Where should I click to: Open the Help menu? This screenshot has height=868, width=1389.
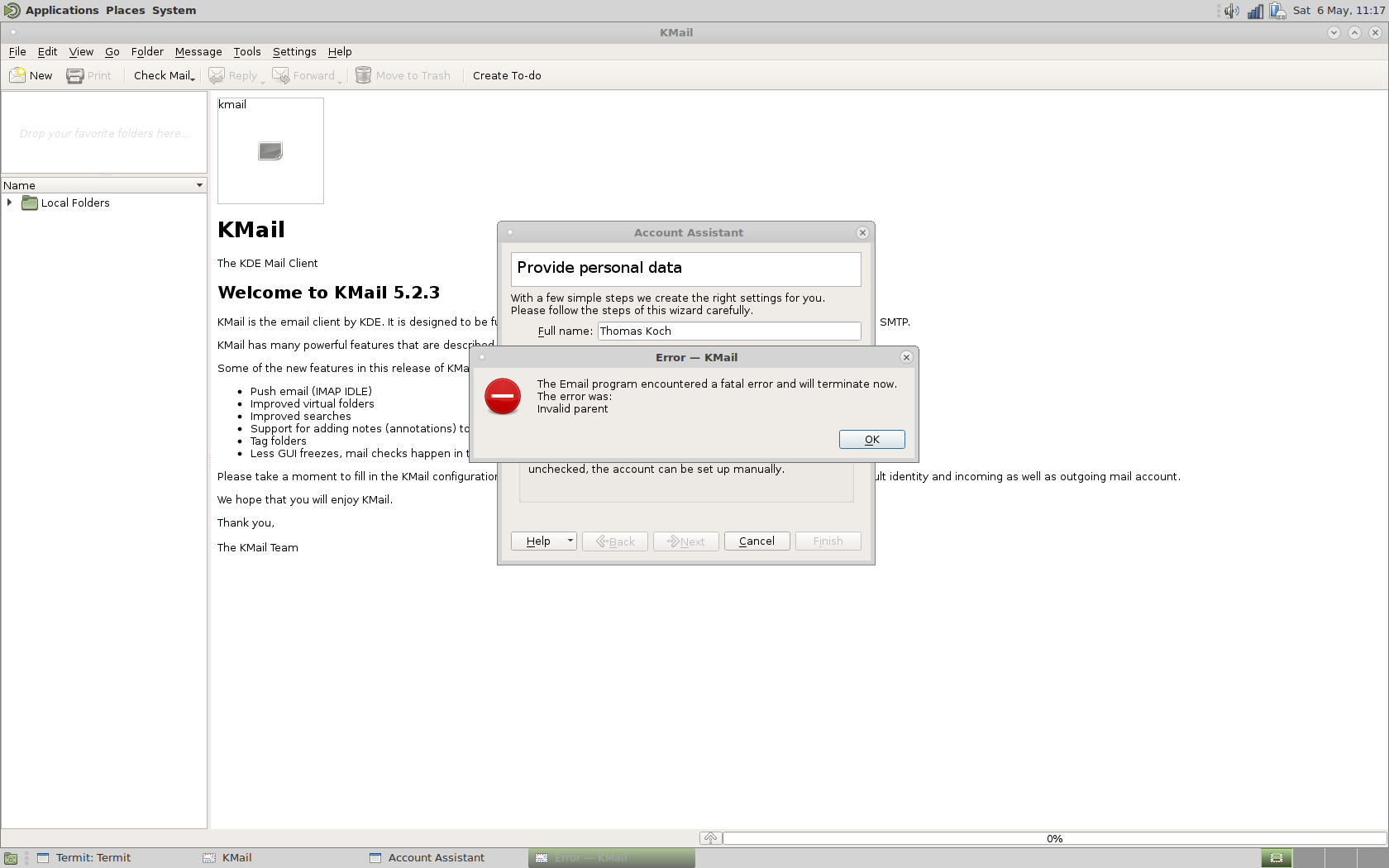coord(340,51)
